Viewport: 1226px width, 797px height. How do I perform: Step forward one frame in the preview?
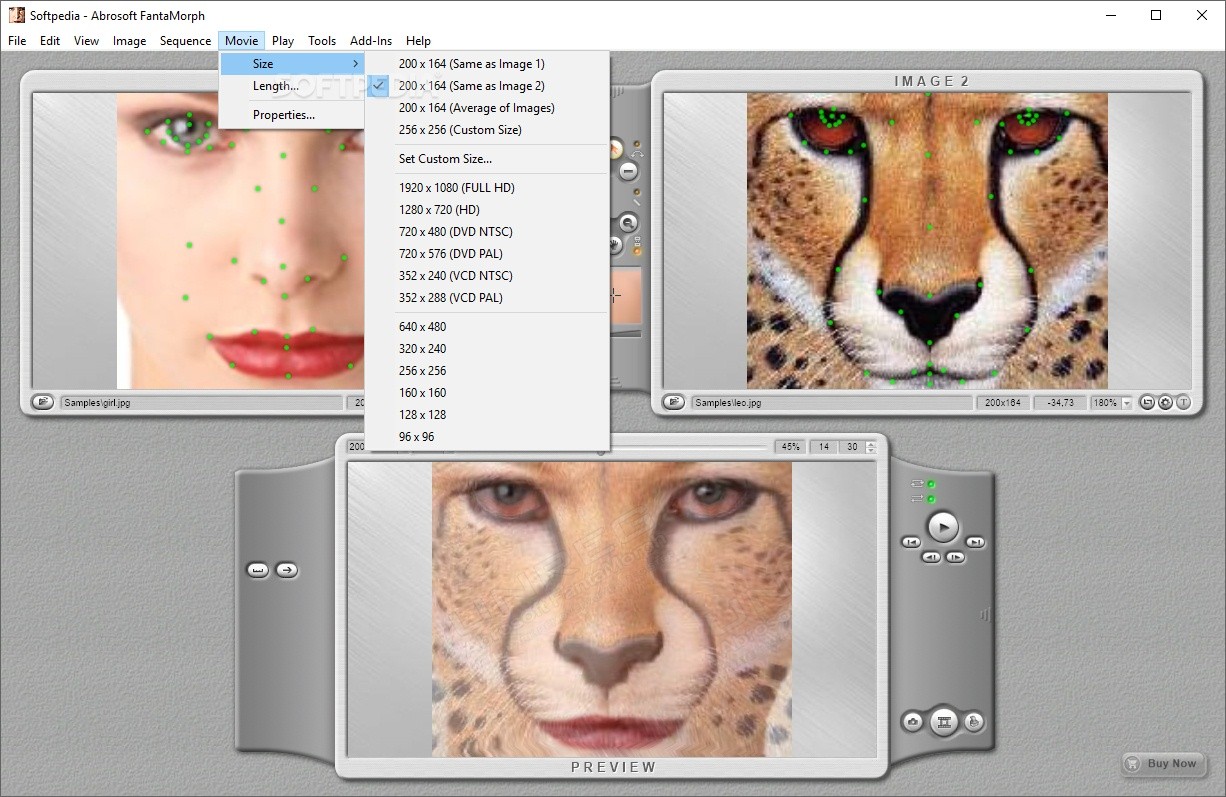click(955, 557)
